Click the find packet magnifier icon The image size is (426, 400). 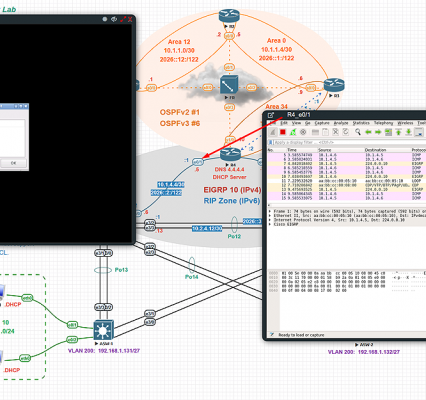pyautogui.click(x=358, y=132)
